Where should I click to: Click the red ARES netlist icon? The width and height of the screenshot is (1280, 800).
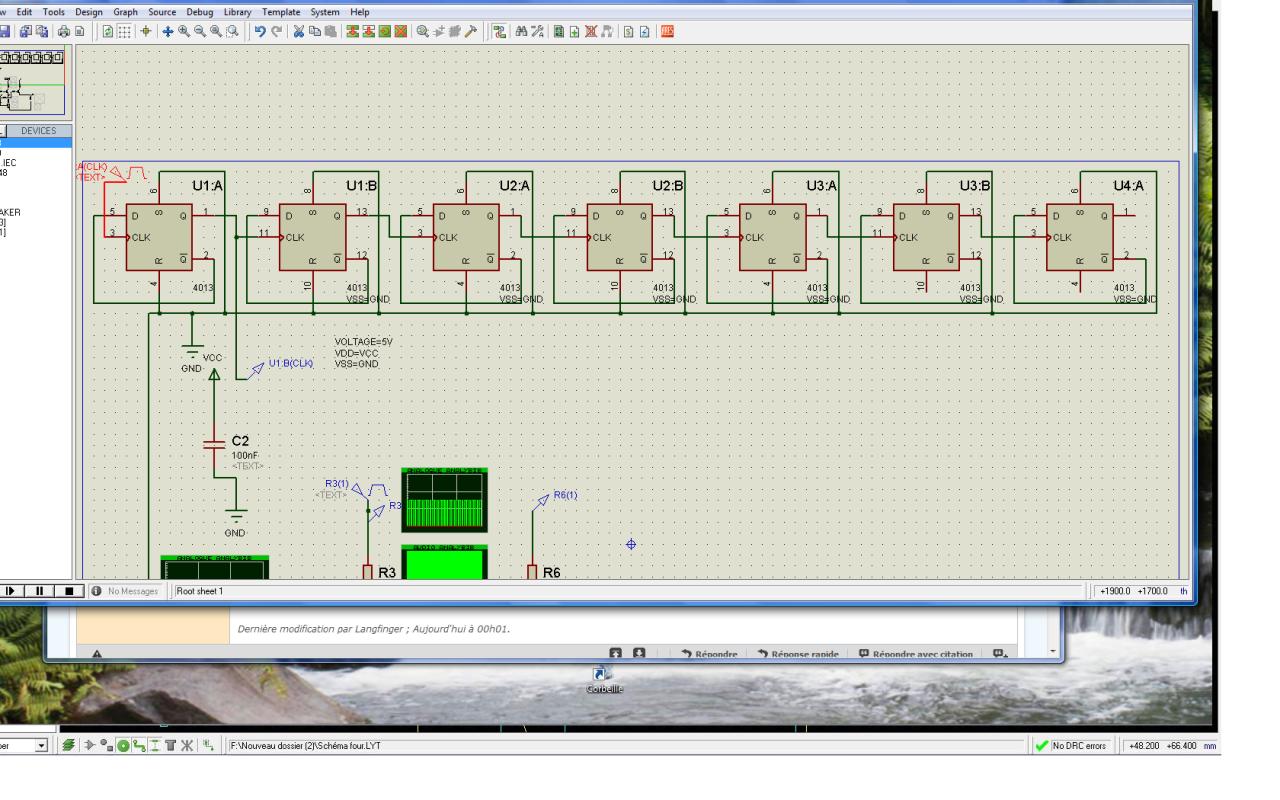(x=667, y=31)
